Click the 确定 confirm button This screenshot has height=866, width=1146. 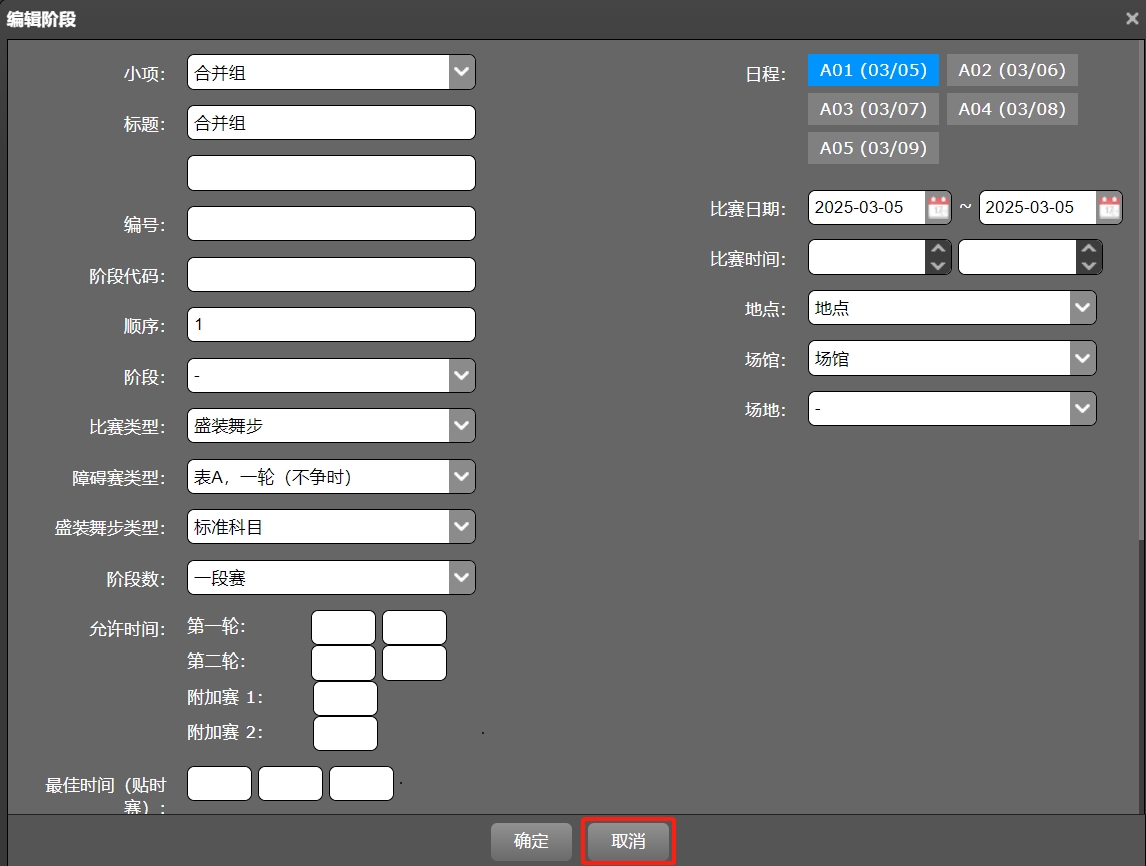531,841
